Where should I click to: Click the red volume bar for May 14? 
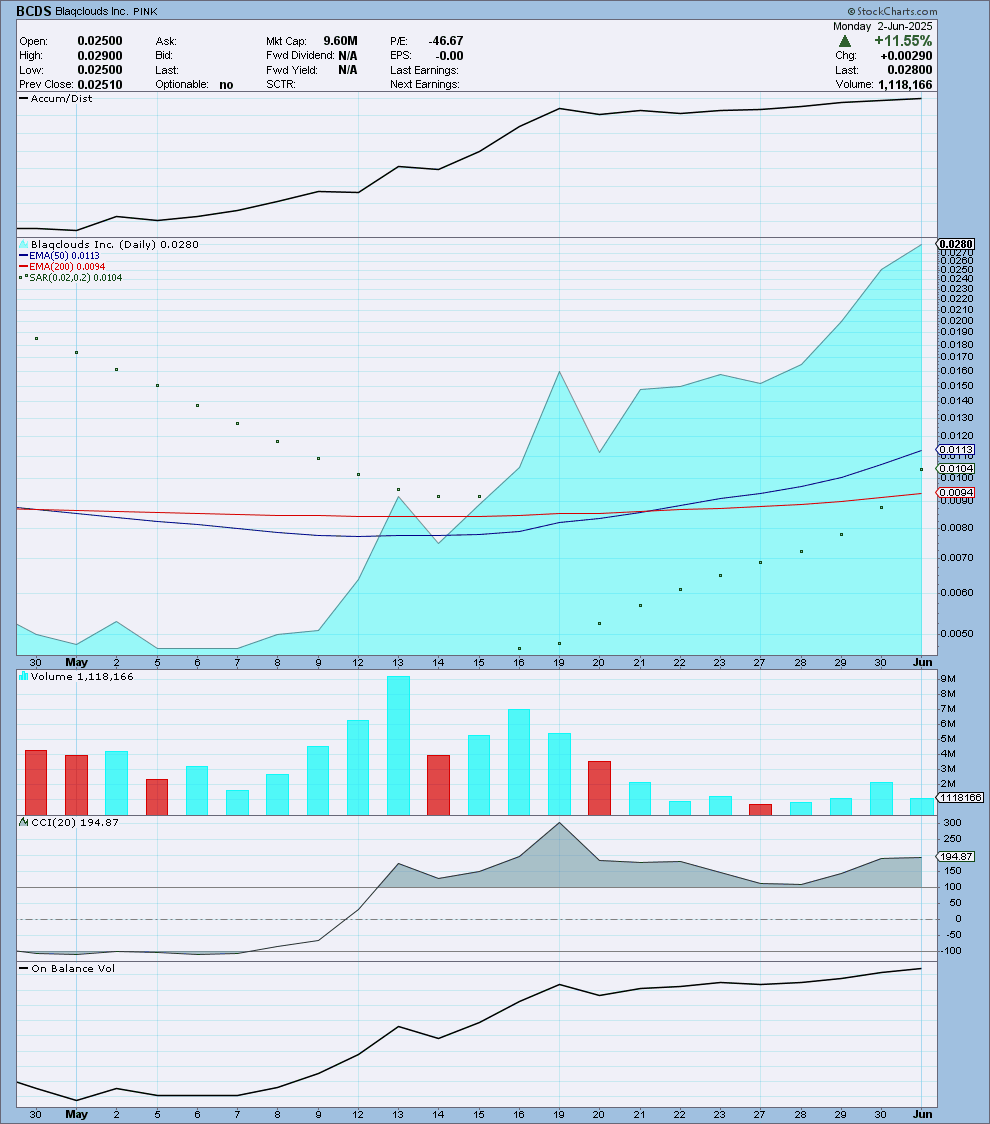[439, 785]
